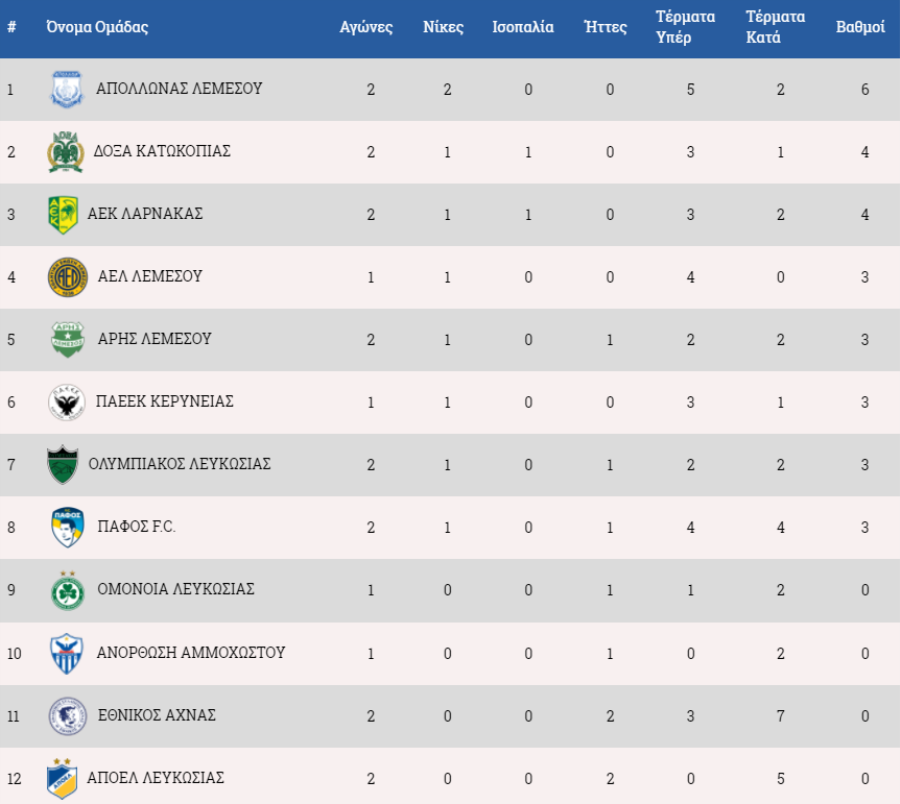Open team ΠΑΕΕΚ ΚΕΡΥΝΕΙΑΣ
900x804 pixels.
(165, 401)
